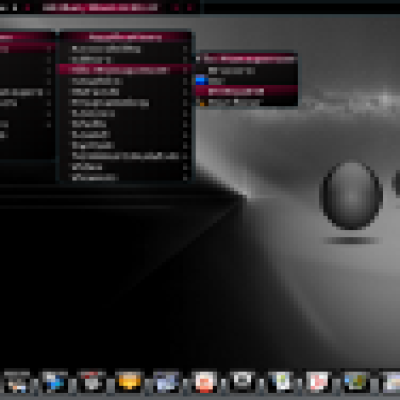
Task: Open the dock icon with red top stripe
Action: (92, 382)
